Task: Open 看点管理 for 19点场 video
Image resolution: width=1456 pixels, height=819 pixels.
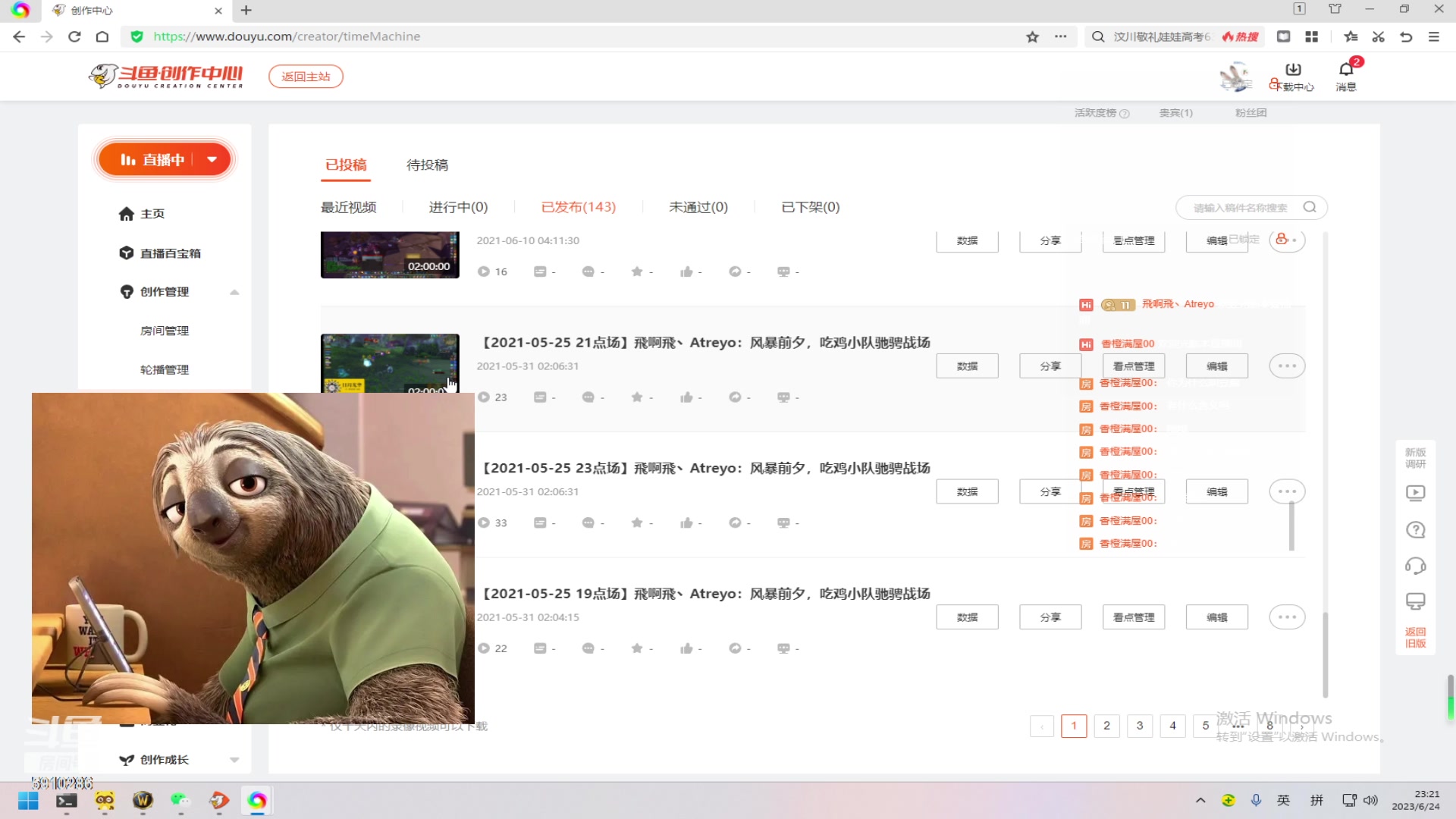Action: tap(1134, 617)
